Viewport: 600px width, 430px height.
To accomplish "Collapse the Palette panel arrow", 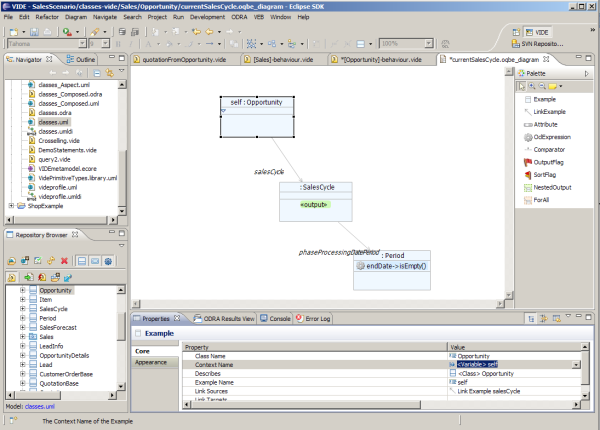I will 586,73.
